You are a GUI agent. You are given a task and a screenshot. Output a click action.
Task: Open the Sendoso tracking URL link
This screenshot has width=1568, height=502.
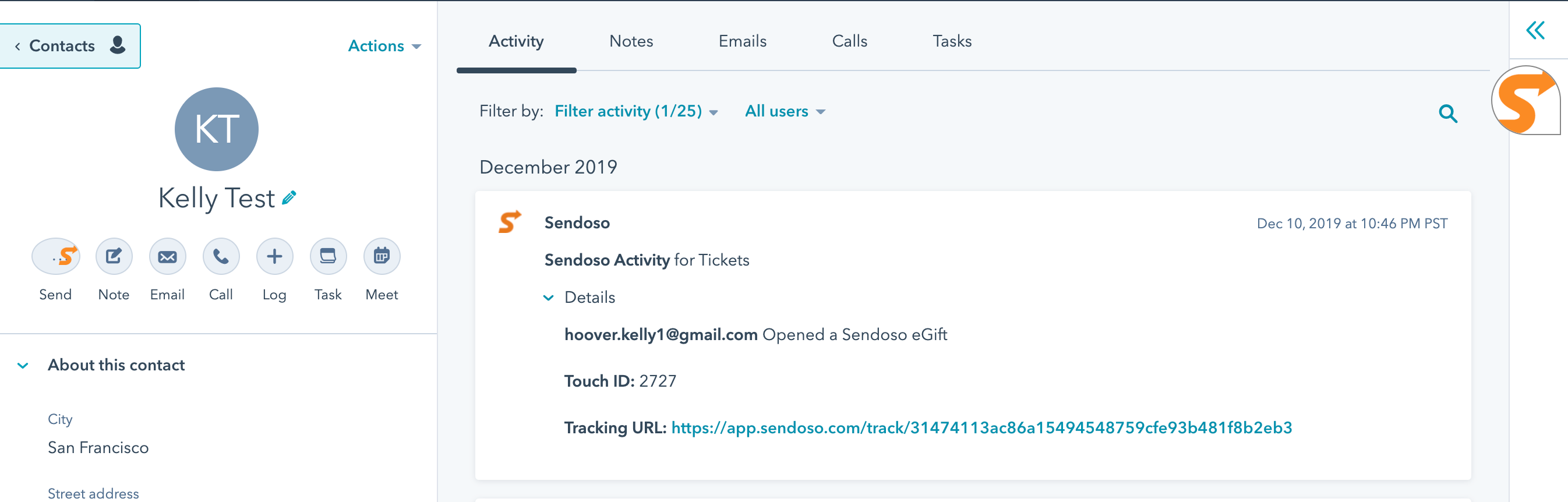point(981,428)
